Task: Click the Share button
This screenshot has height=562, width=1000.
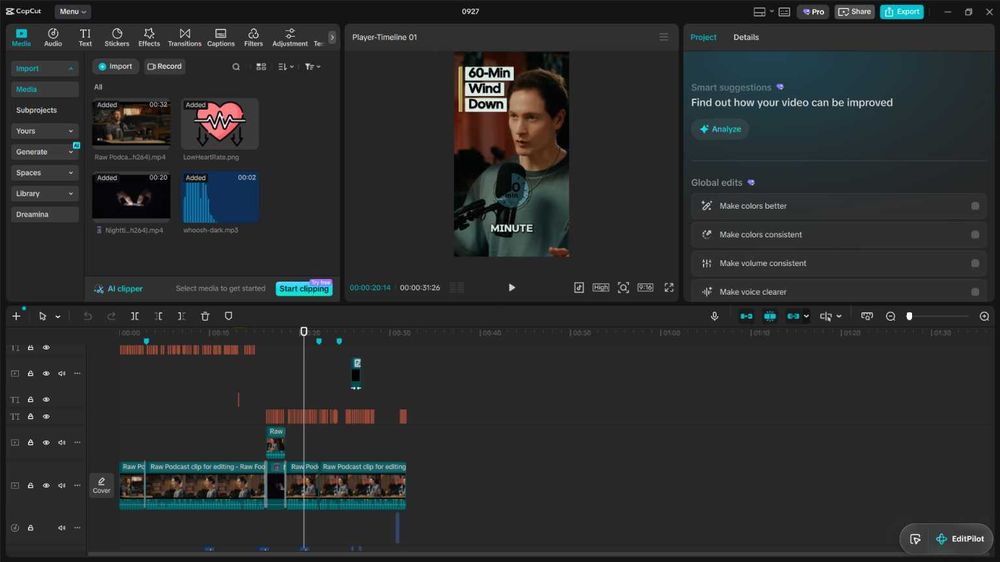Action: [855, 11]
